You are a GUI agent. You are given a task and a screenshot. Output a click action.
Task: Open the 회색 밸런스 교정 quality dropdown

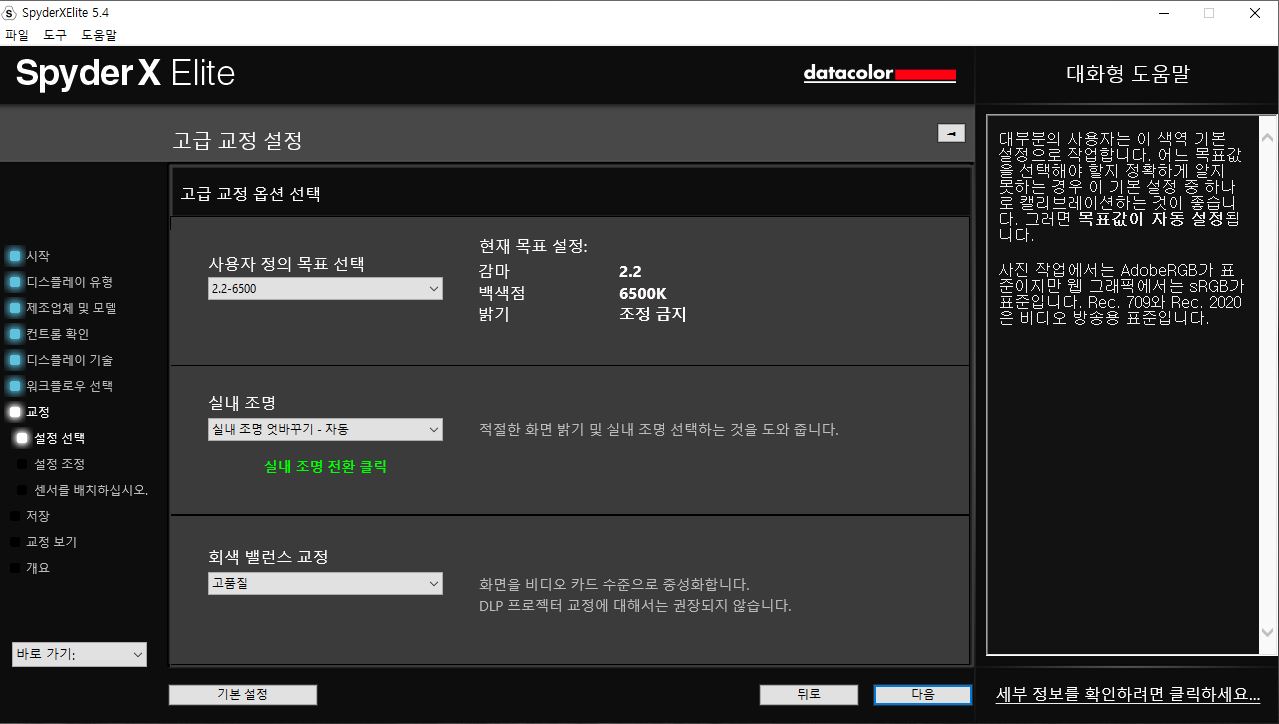point(325,583)
